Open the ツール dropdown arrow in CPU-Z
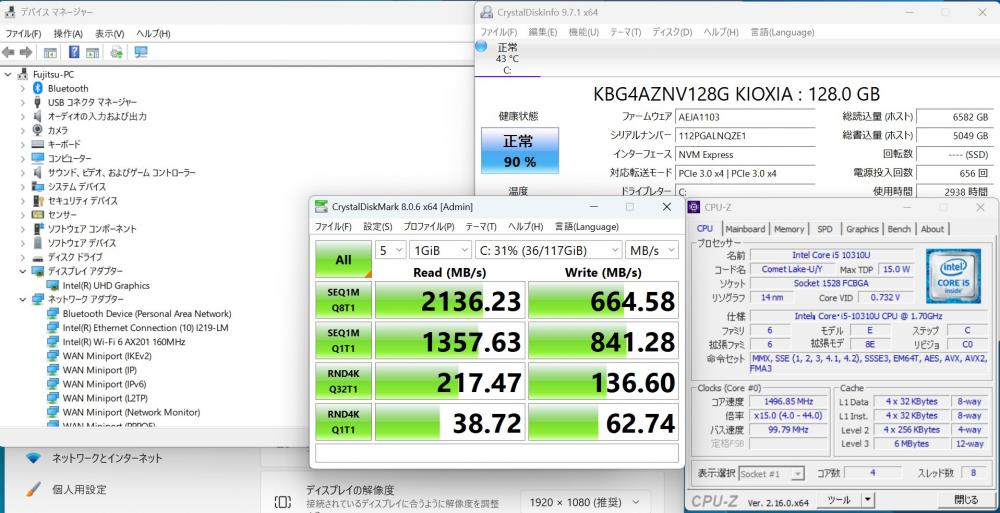Screen dimensions: 1000x513 [x=867, y=499]
